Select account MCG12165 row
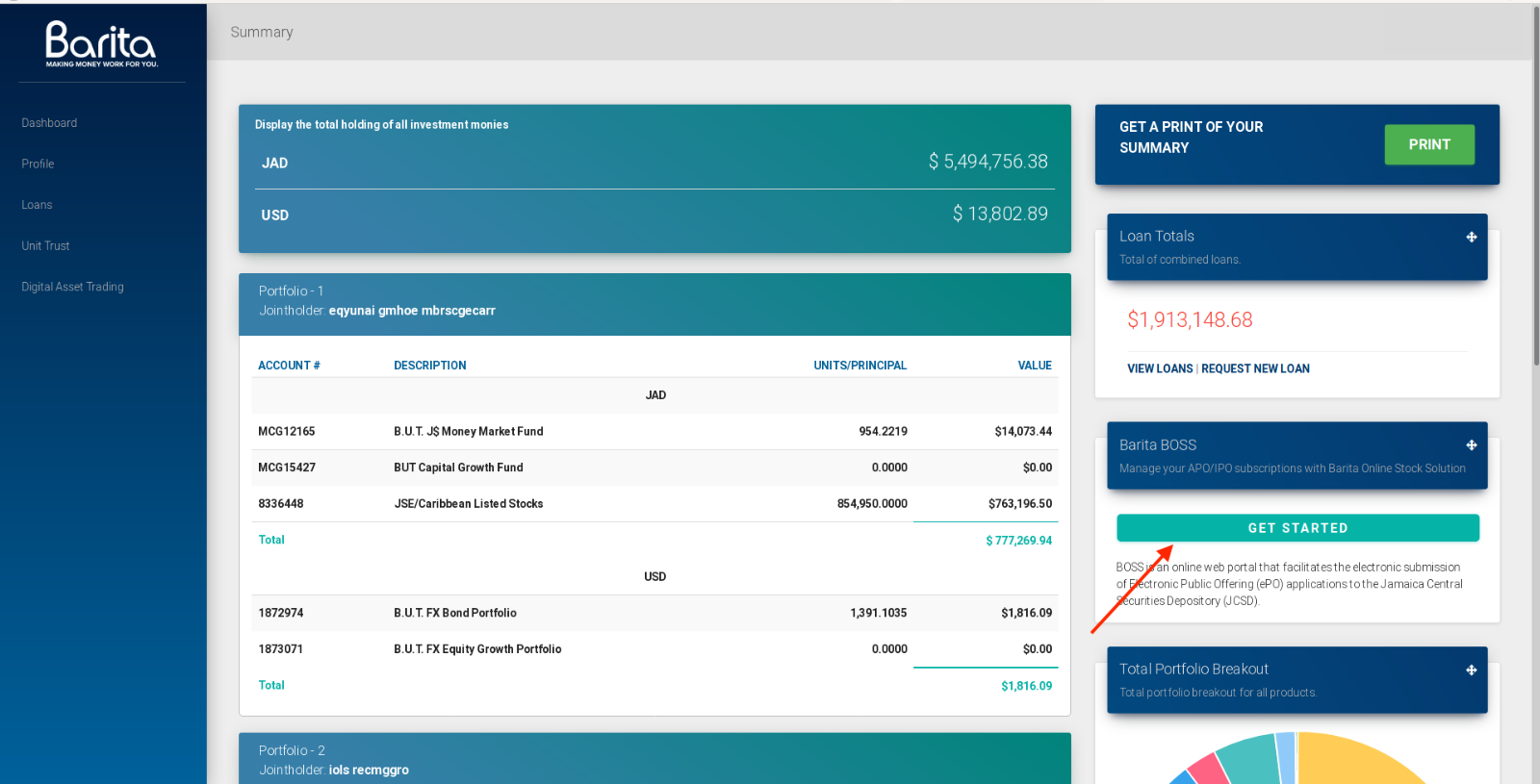1540x784 pixels. click(654, 432)
